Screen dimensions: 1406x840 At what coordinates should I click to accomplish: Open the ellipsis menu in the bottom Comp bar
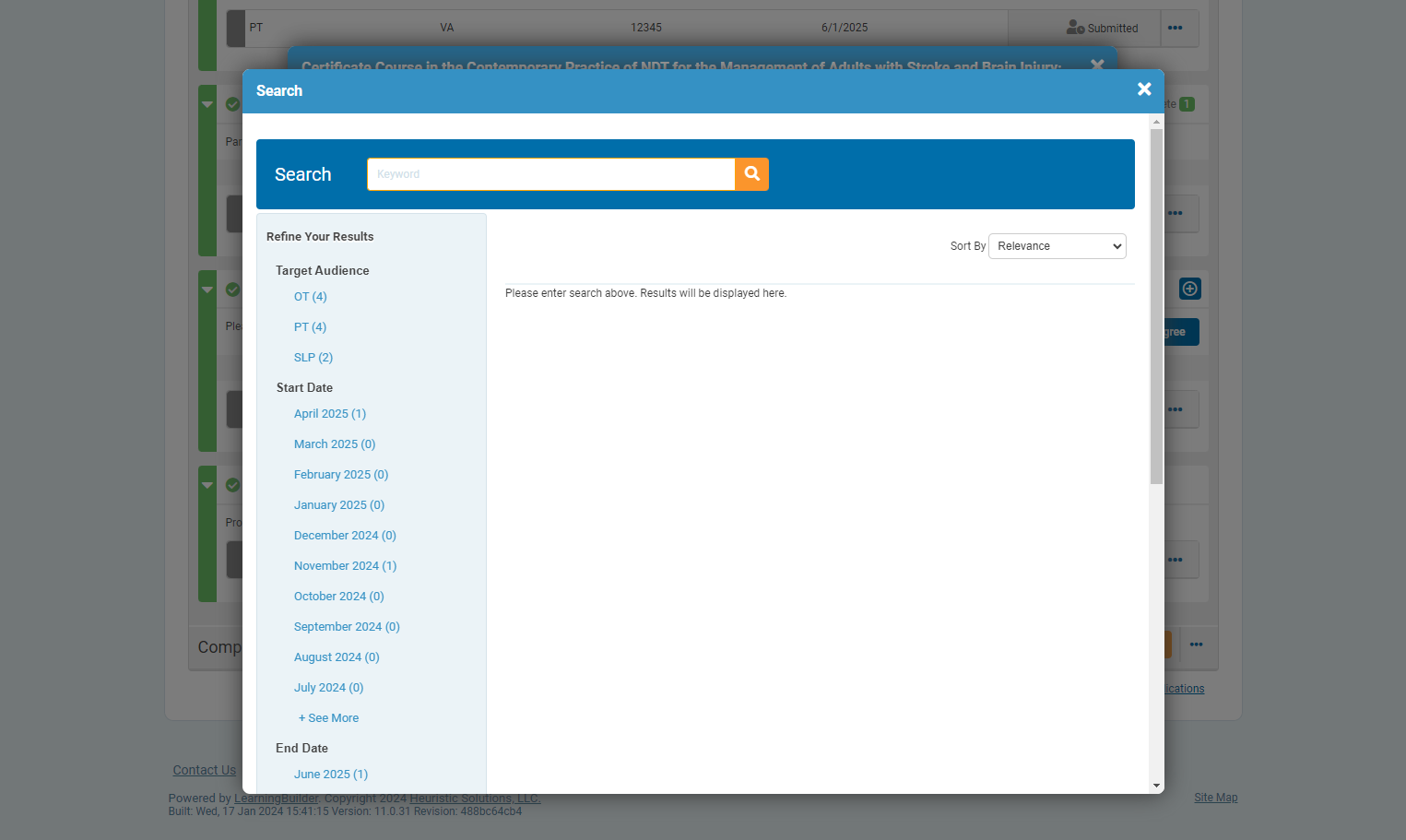(1196, 645)
